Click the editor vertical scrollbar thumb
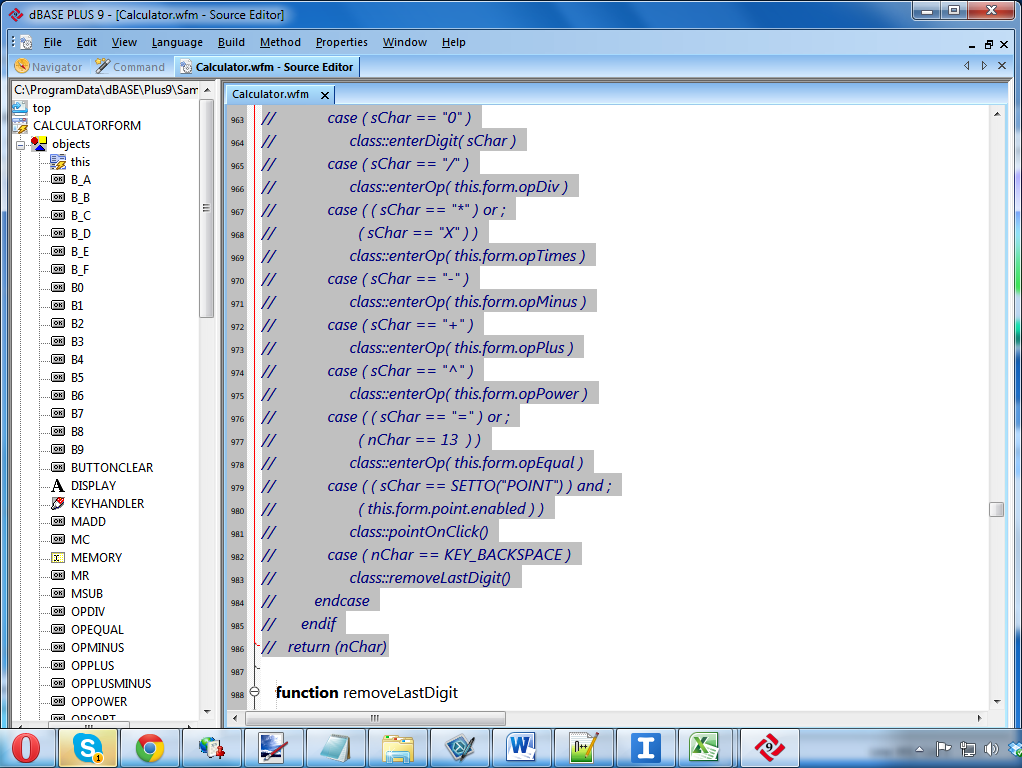The image size is (1022, 768). tap(996, 509)
